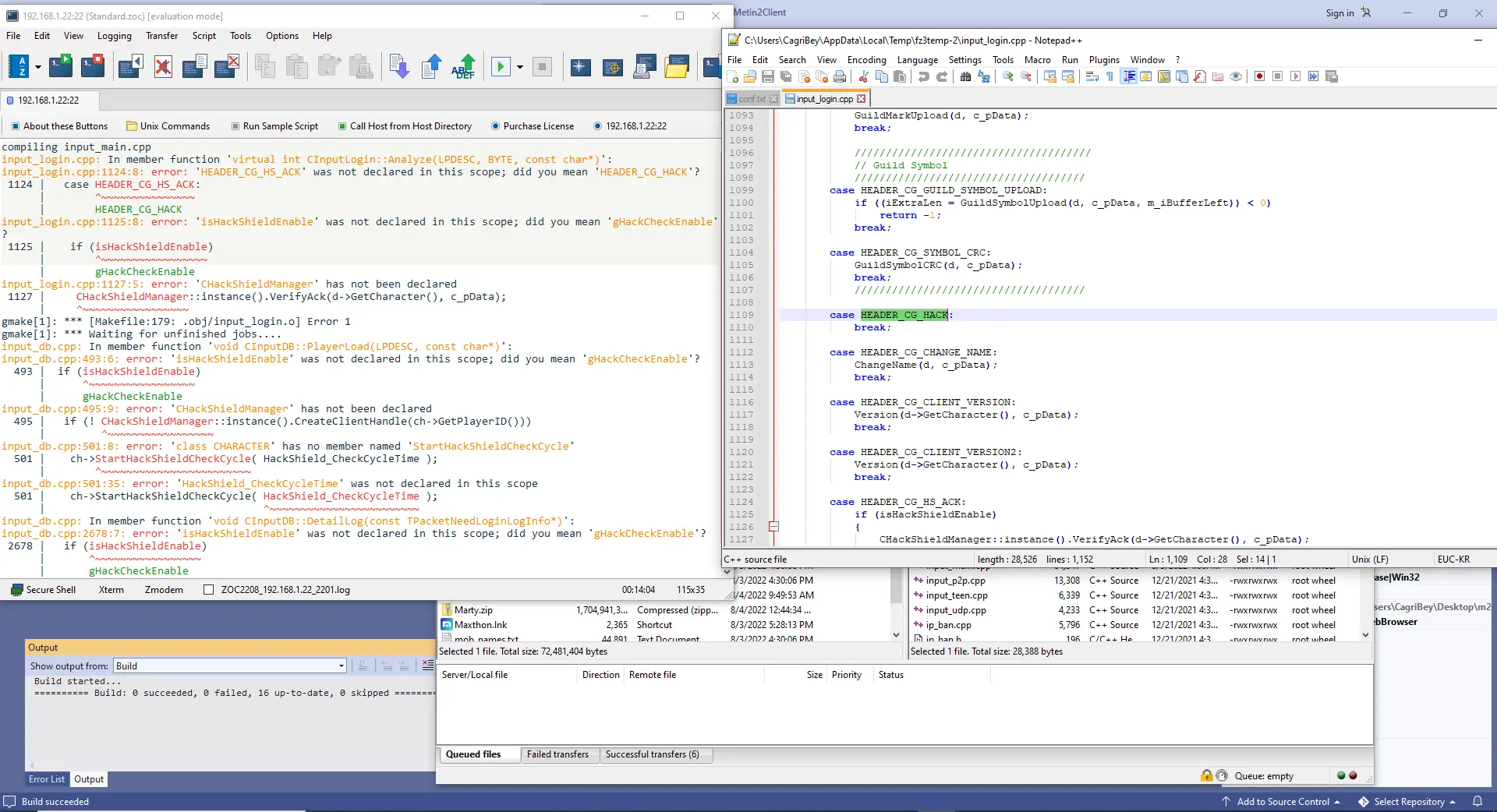Click the ZOC download file arrow icon
The width and height of the screenshot is (1497, 812).
(x=398, y=67)
